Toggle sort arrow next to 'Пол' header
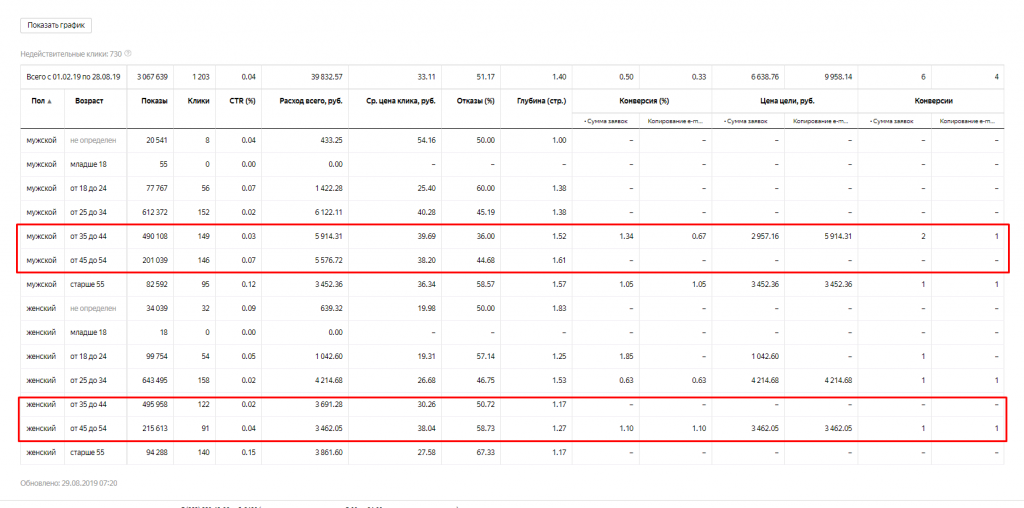Image resolution: width=1024 pixels, height=508 pixels. pos(51,101)
